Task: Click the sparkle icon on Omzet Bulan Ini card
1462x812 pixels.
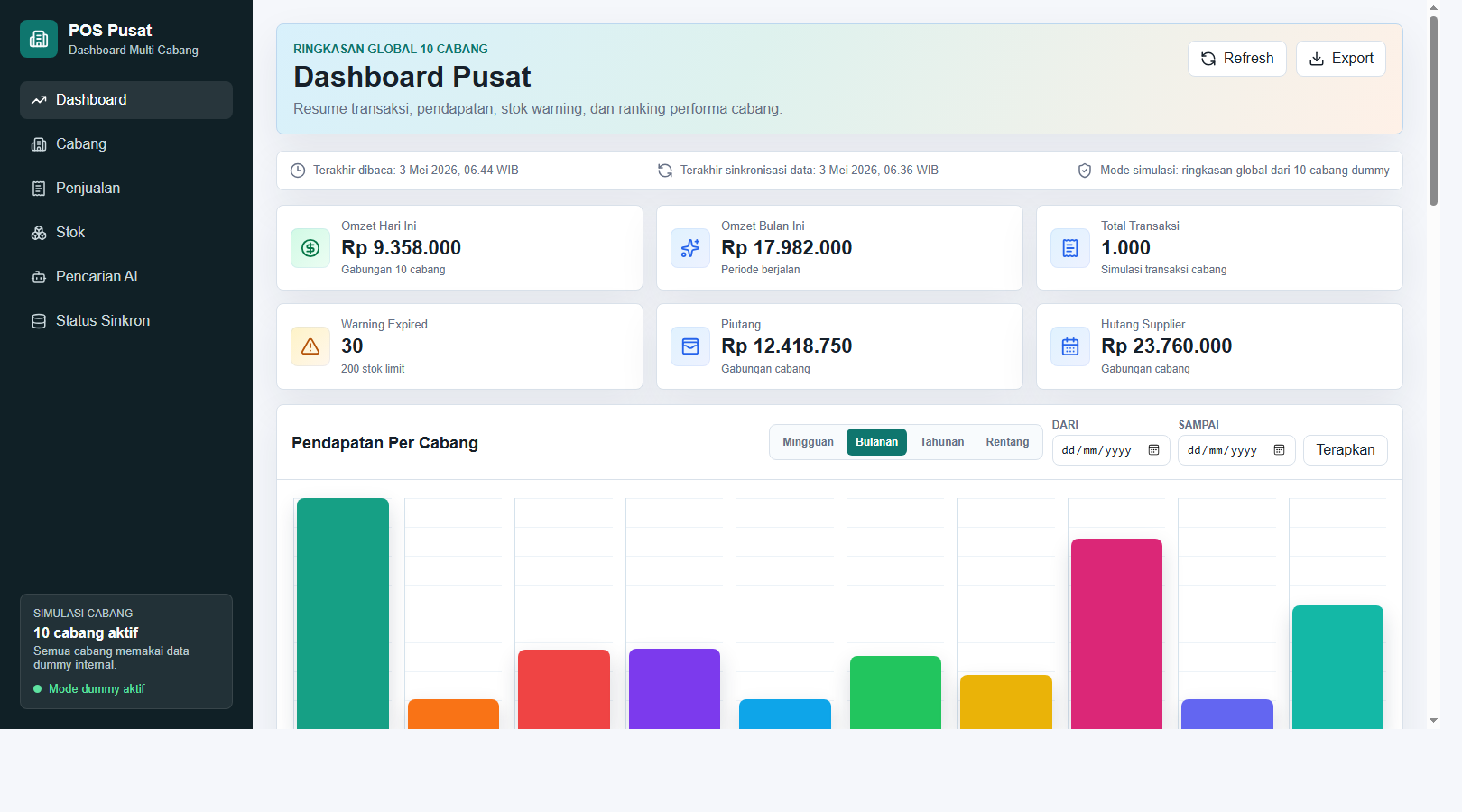Action: coord(690,248)
